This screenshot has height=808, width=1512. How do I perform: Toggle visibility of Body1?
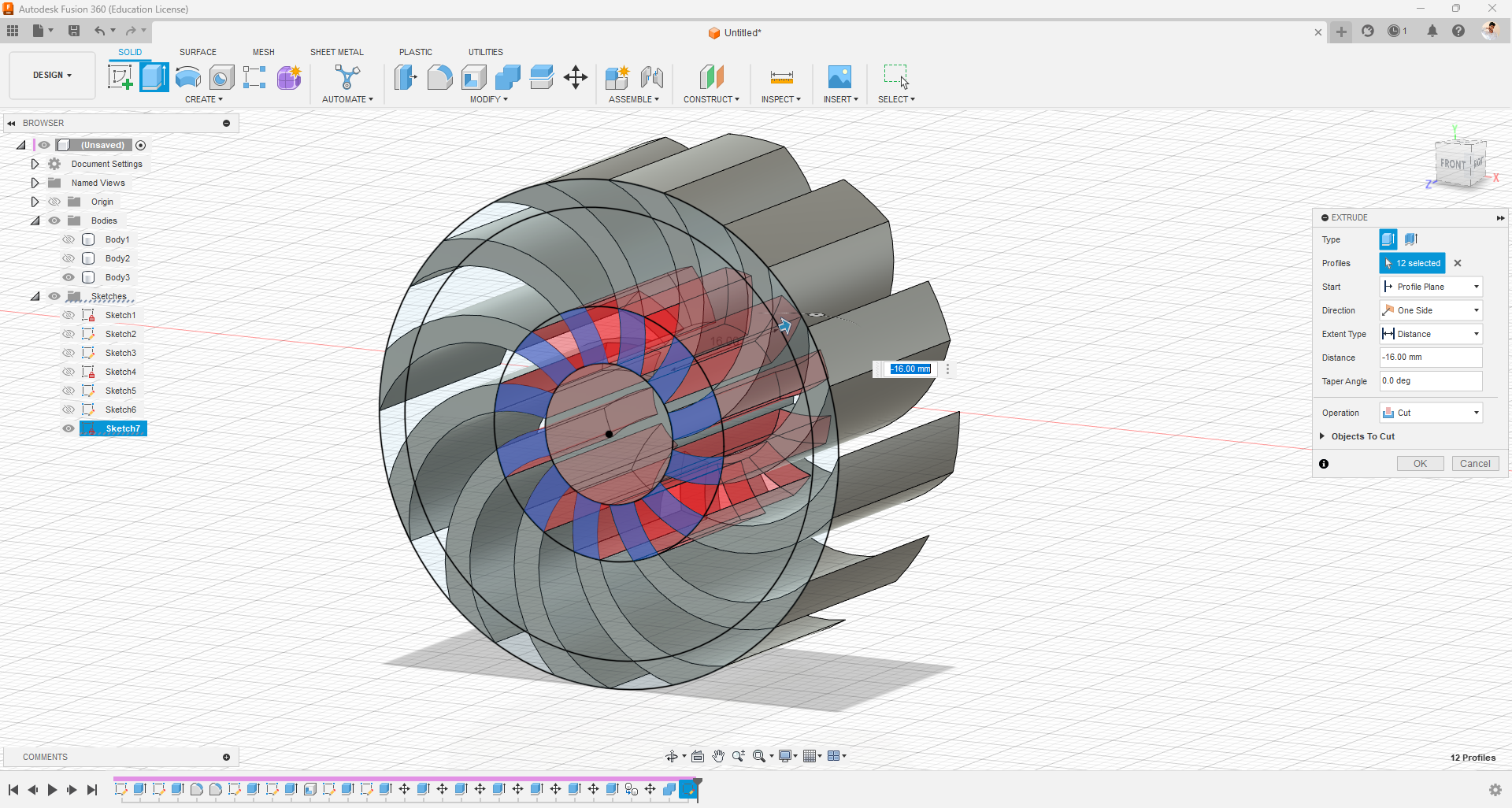coord(69,239)
